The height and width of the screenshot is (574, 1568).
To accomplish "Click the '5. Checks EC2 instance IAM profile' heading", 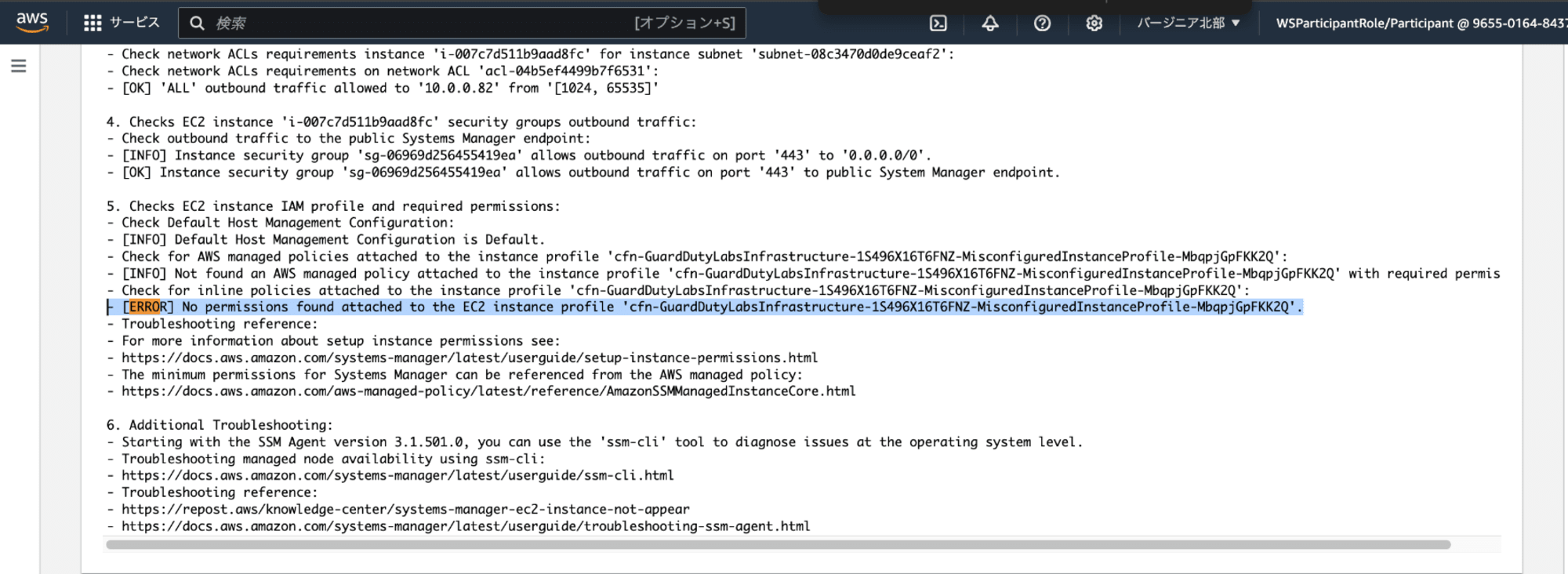I will (333, 206).
